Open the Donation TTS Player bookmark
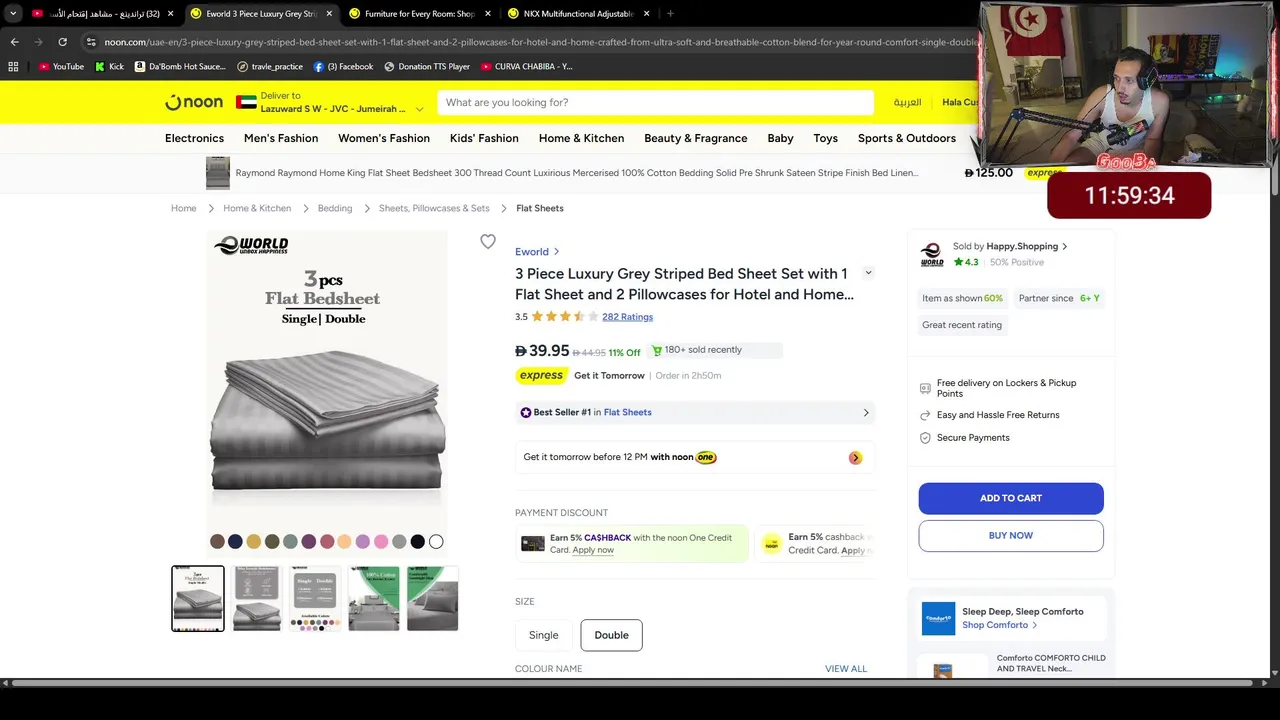Image resolution: width=1280 pixels, height=720 pixels. click(427, 66)
